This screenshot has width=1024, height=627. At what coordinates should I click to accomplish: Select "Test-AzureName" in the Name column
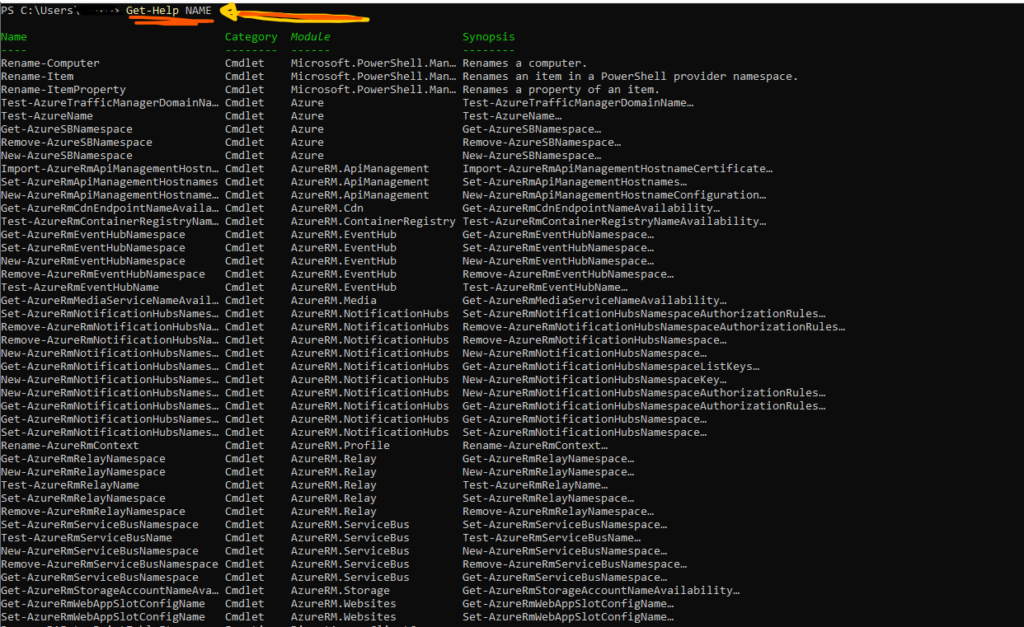pyautogui.click(x=47, y=116)
